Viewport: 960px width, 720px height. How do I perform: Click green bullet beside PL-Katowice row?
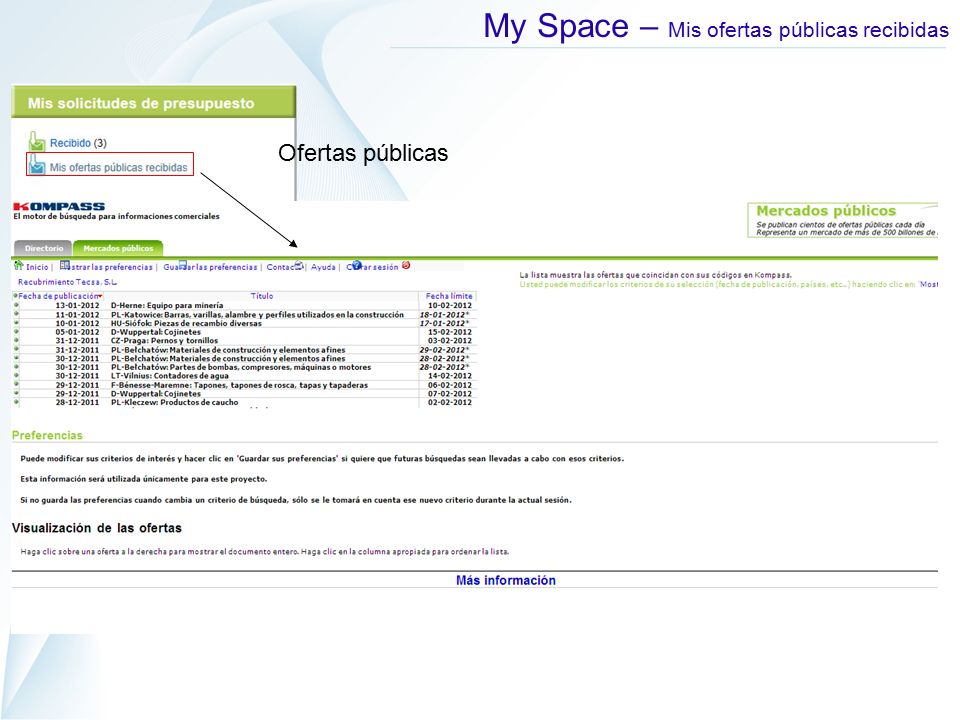(x=16, y=314)
